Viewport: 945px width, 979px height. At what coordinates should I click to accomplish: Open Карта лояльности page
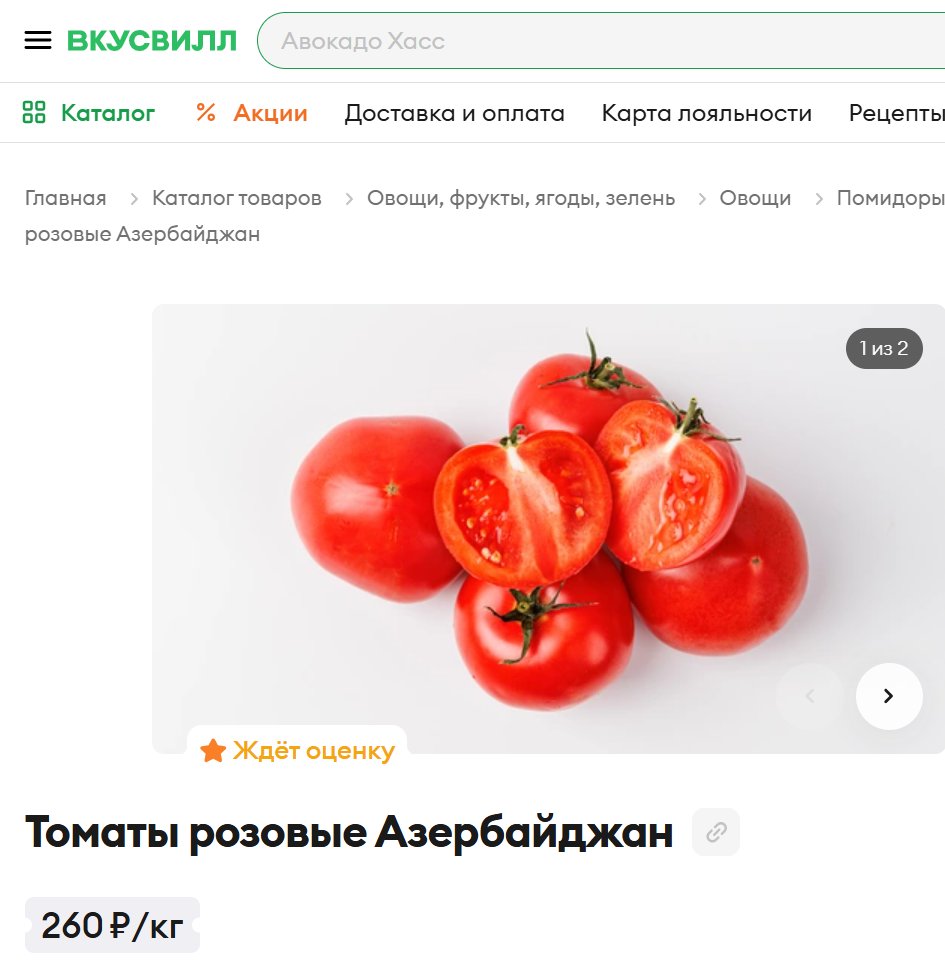[707, 113]
